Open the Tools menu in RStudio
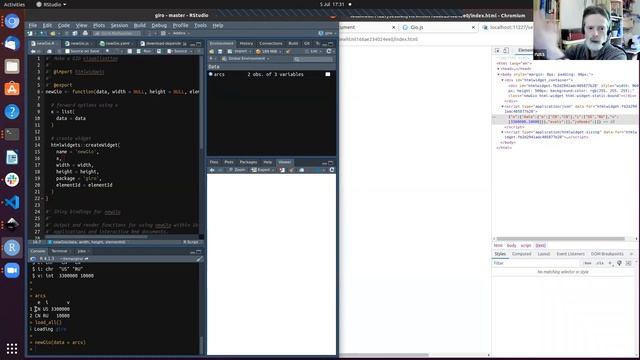The width and height of the screenshot is (640, 360). tap(200, 25)
